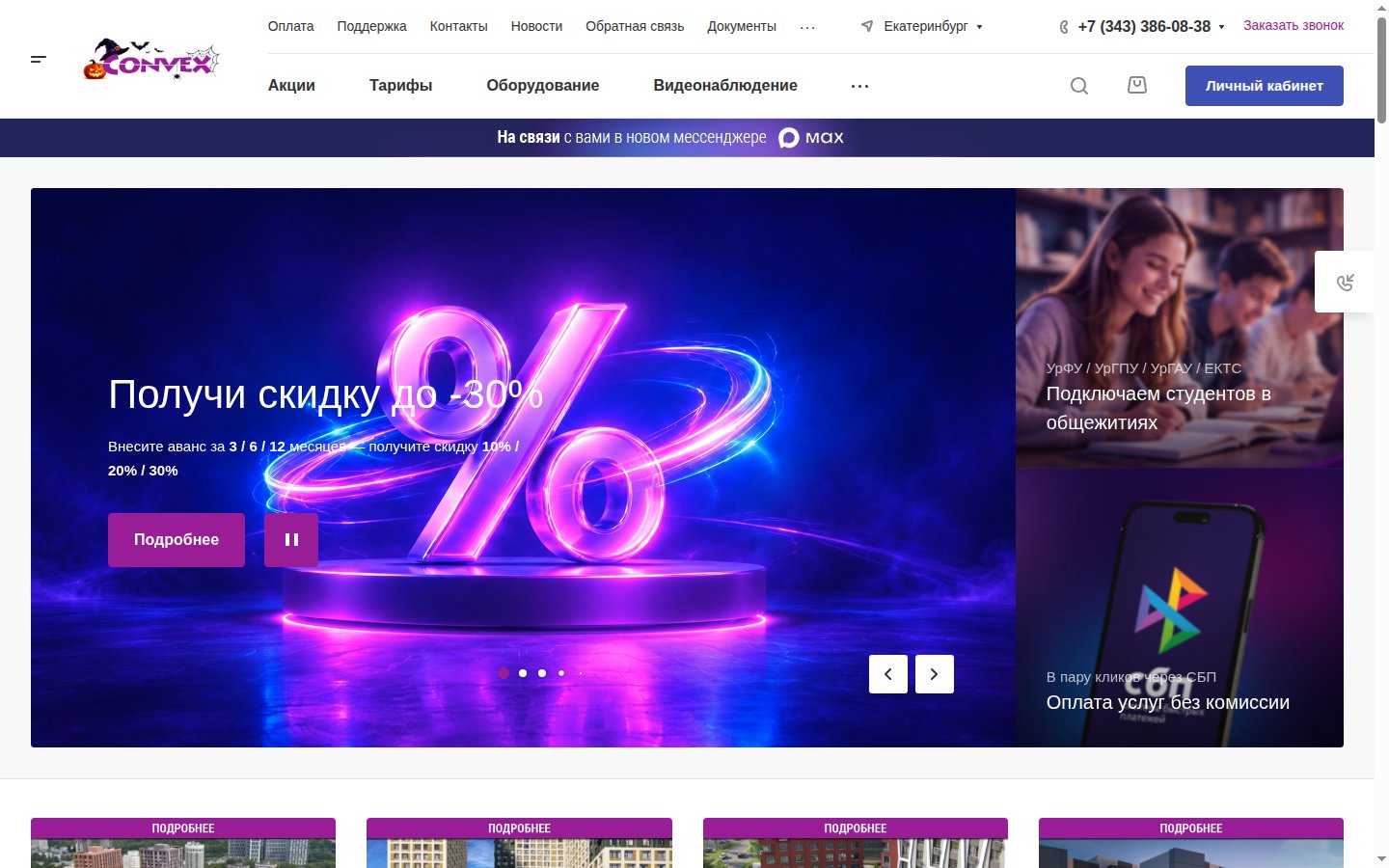1389x868 pixels.
Task: Click the floating callback phone widget
Action: (x=1345, y=282)
